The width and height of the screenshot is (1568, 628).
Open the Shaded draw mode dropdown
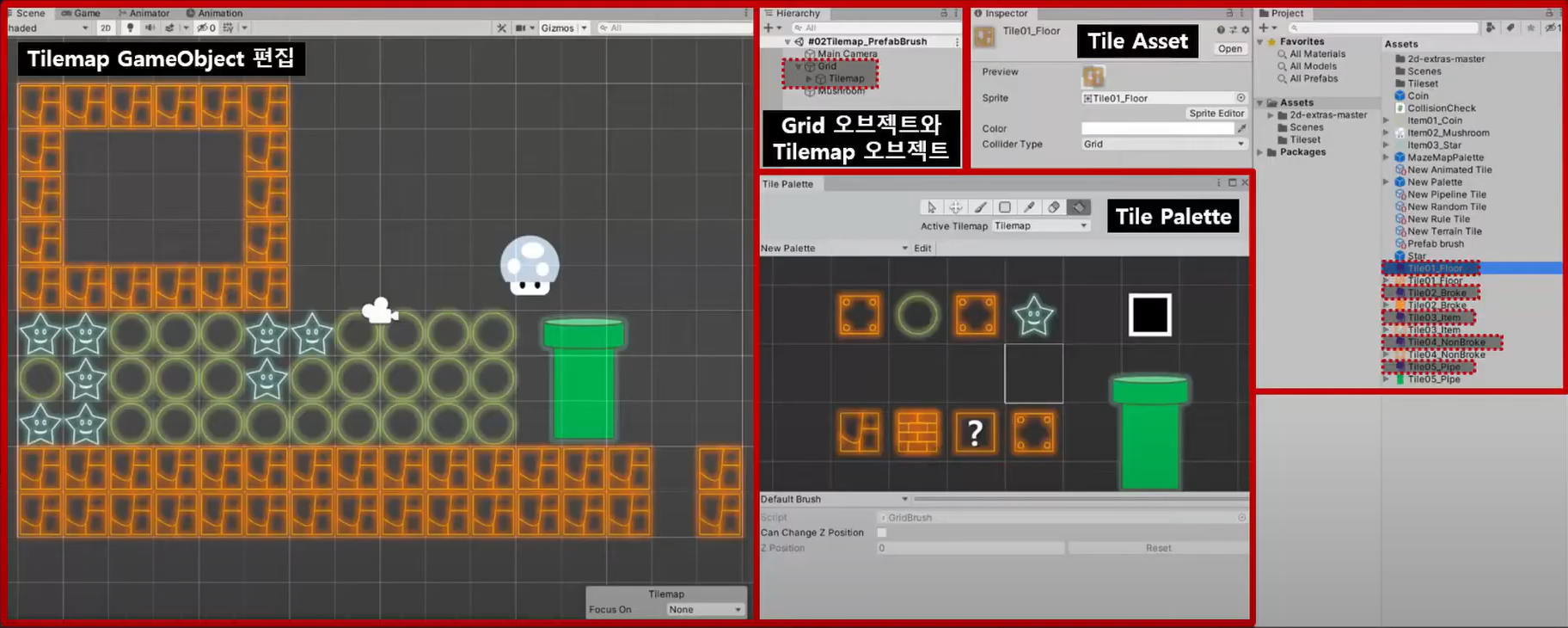click(x=48, y=28)
